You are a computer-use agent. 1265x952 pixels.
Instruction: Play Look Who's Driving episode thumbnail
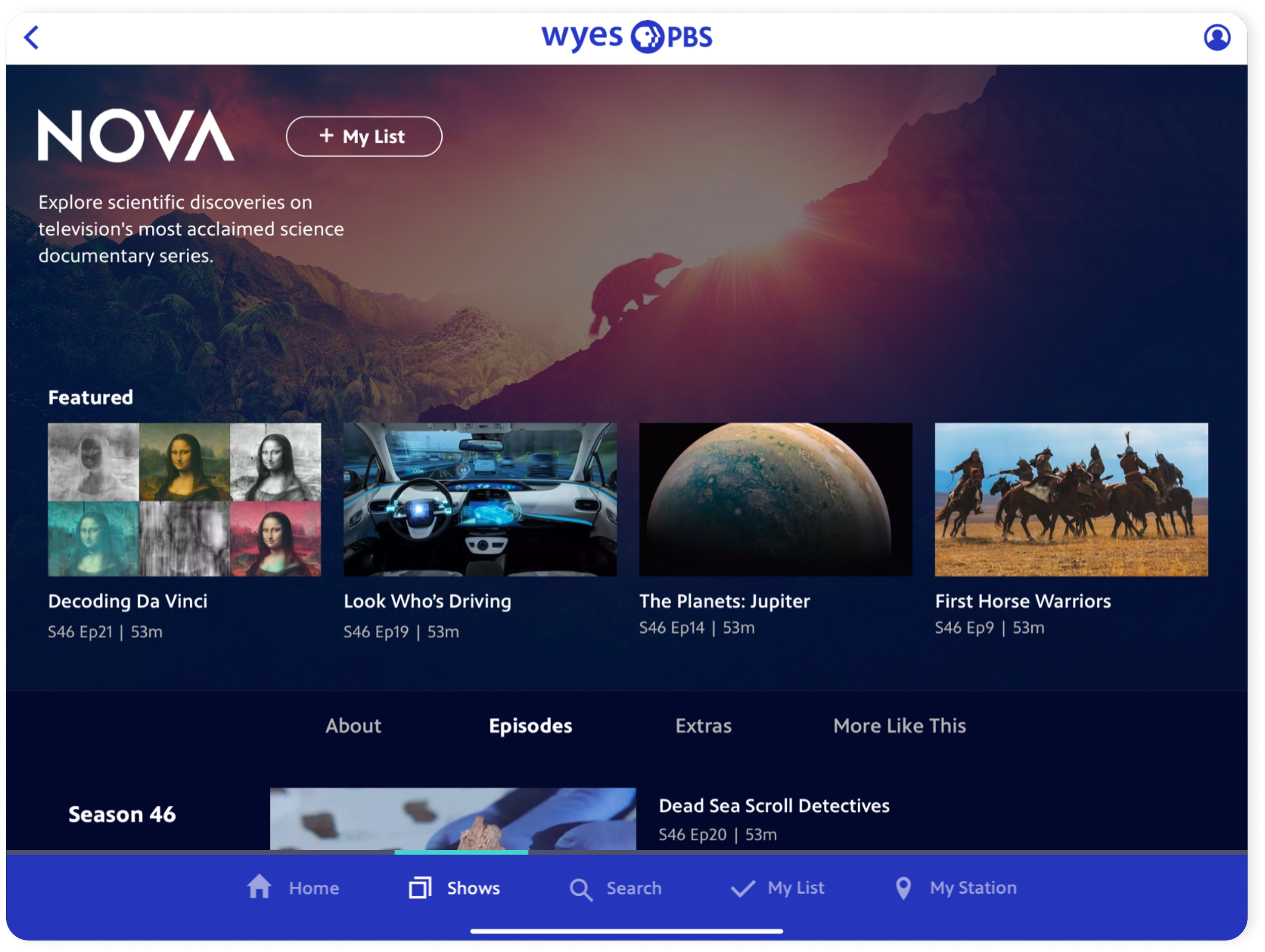[480, 500]
